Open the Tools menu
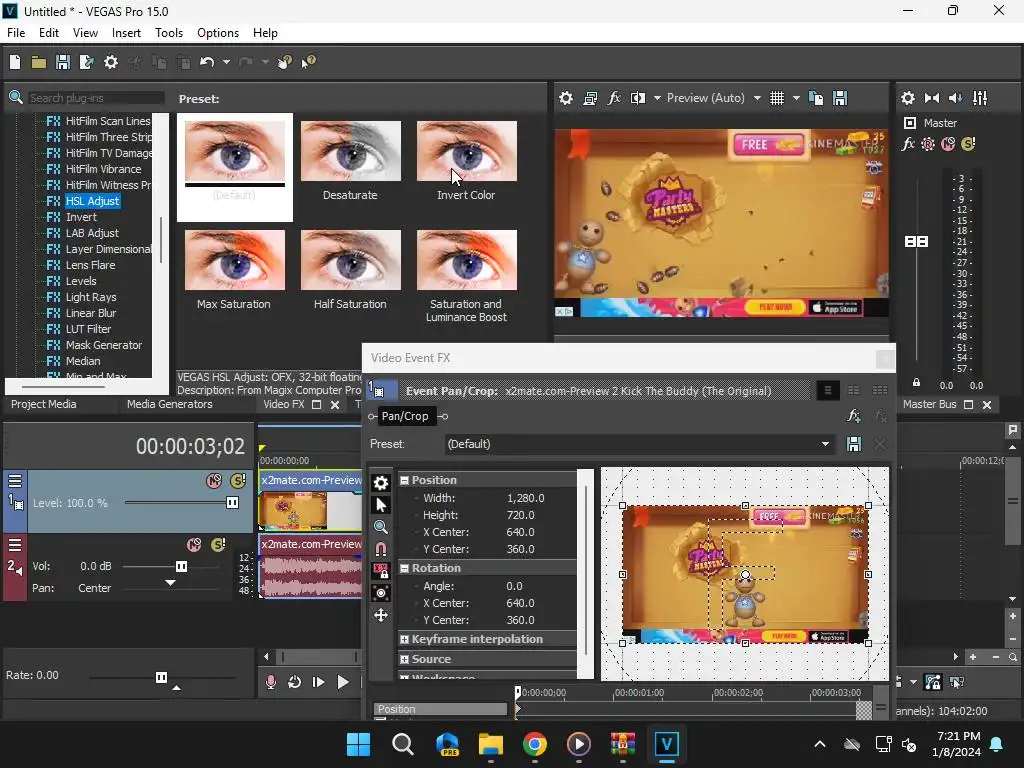 coord(168,33)
